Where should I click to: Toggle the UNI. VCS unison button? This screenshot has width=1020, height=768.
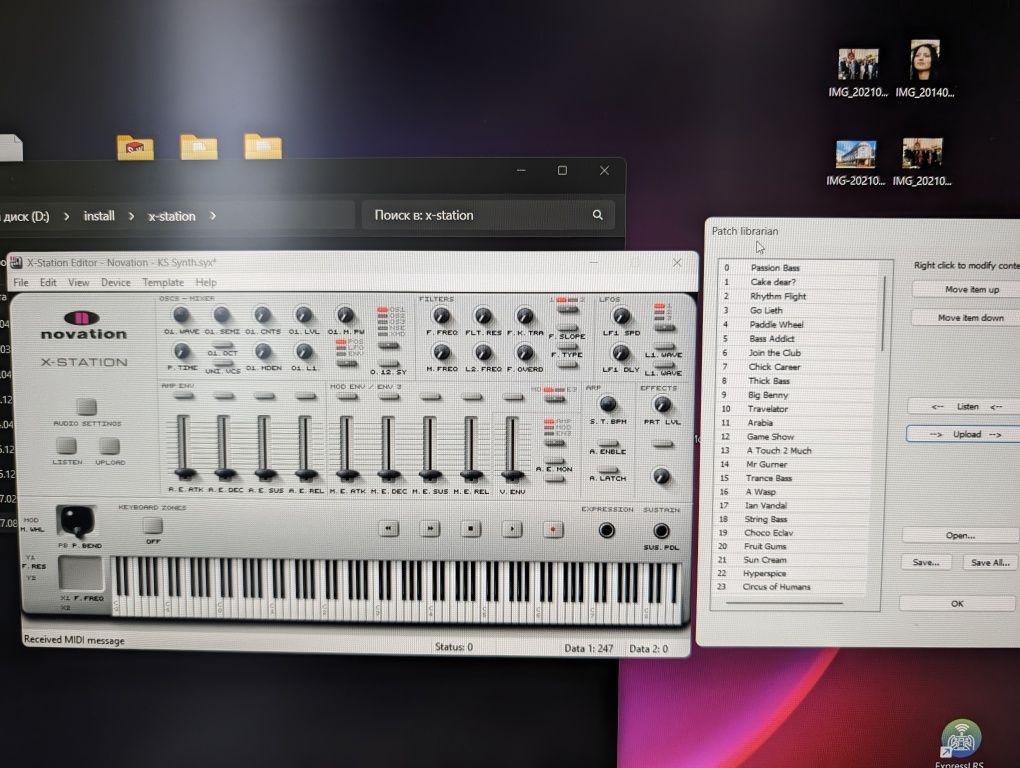click(x=222, y=363)
